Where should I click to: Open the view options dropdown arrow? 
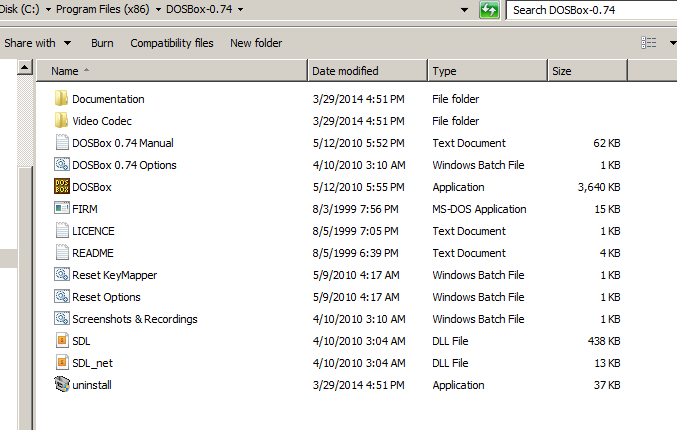coord(673,43)
